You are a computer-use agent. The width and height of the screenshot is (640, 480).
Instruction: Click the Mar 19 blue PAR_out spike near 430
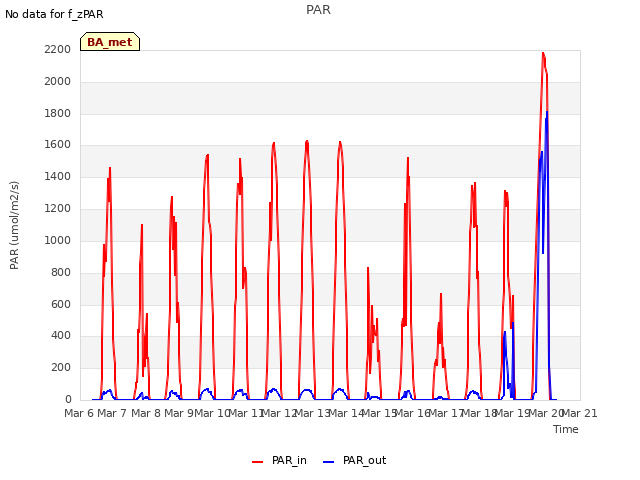coord(505,333)
